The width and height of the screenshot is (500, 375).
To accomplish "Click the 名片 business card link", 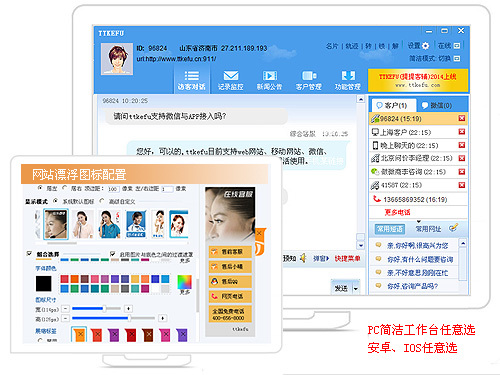I will coord(332,46).
